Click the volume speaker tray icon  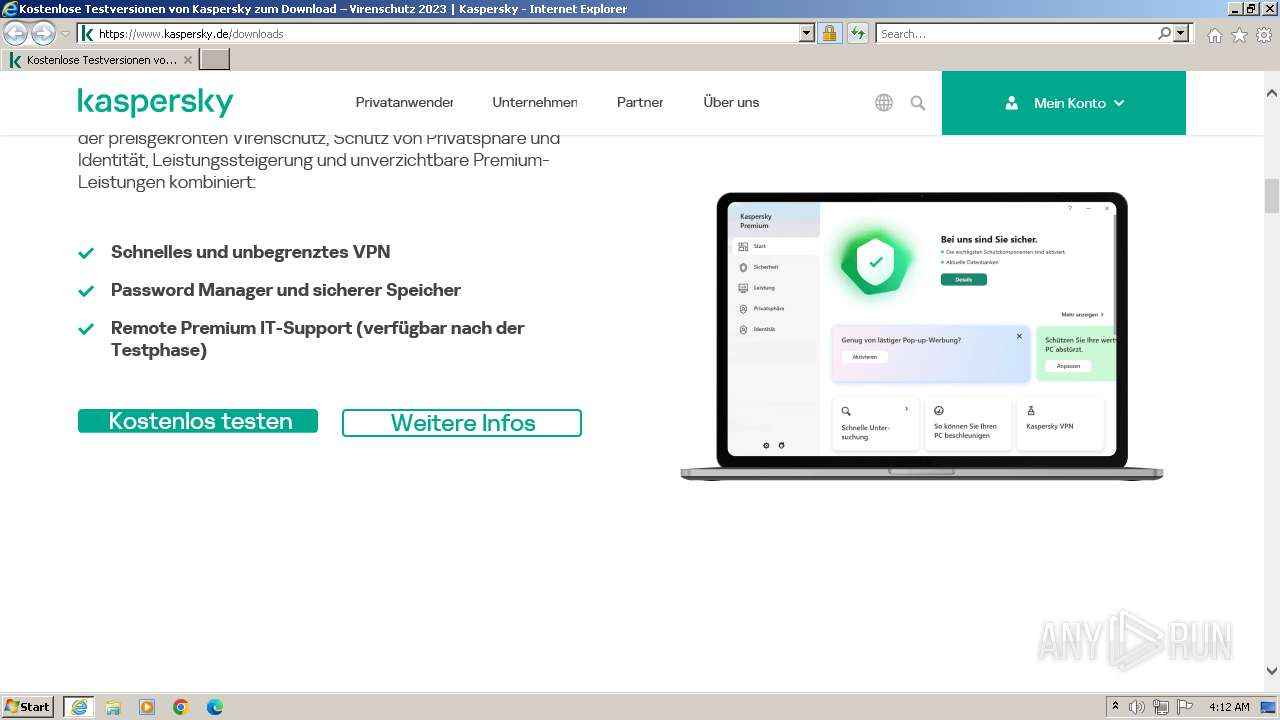1137,707
